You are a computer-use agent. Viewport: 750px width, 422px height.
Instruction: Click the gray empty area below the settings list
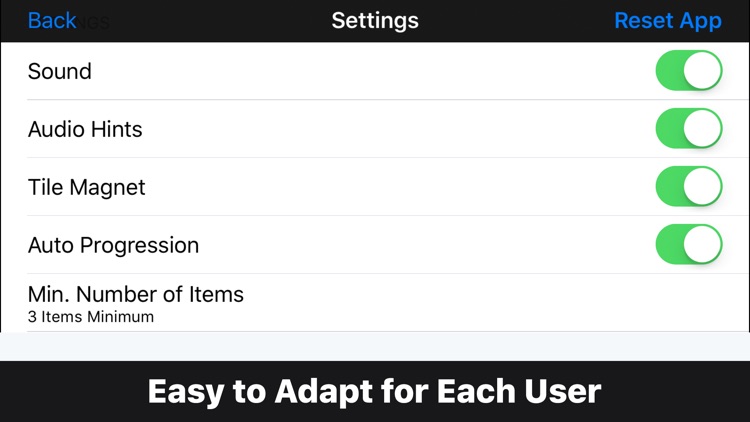pyautogui.click(x=375, y=346)
